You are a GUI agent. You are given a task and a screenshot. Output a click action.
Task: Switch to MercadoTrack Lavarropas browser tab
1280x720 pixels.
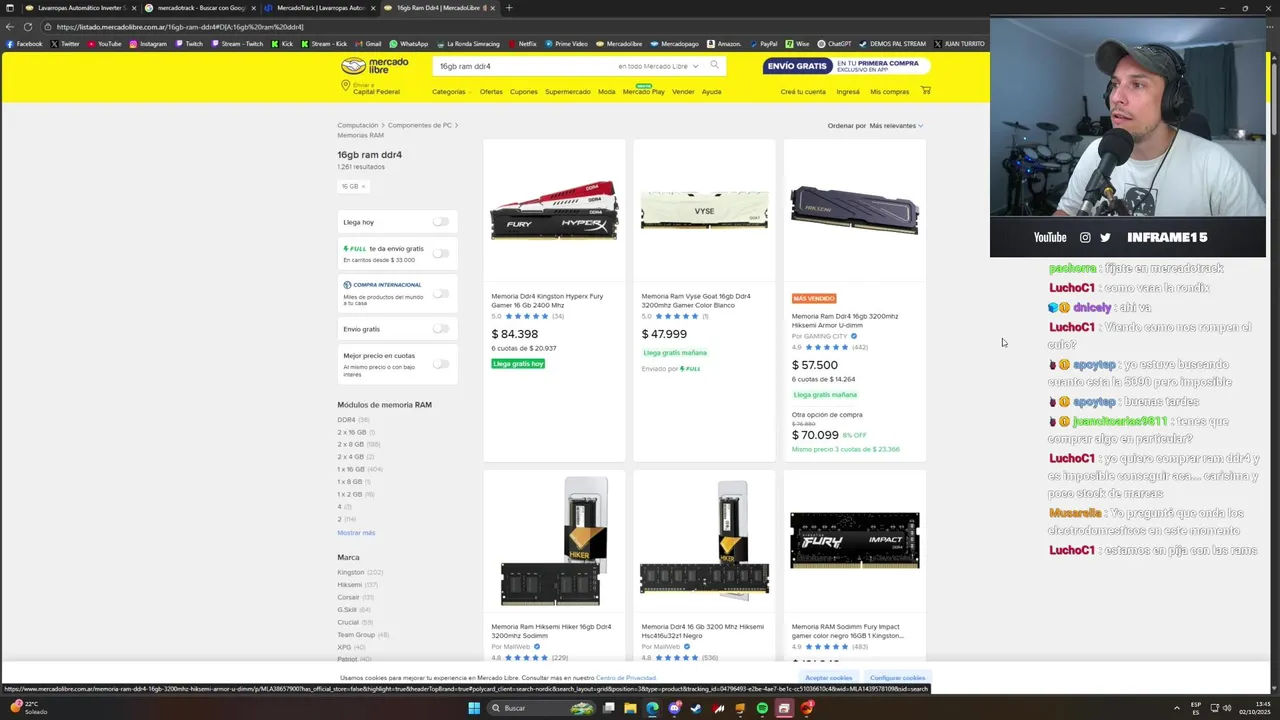pyautogui.click(x=320, y=8)
